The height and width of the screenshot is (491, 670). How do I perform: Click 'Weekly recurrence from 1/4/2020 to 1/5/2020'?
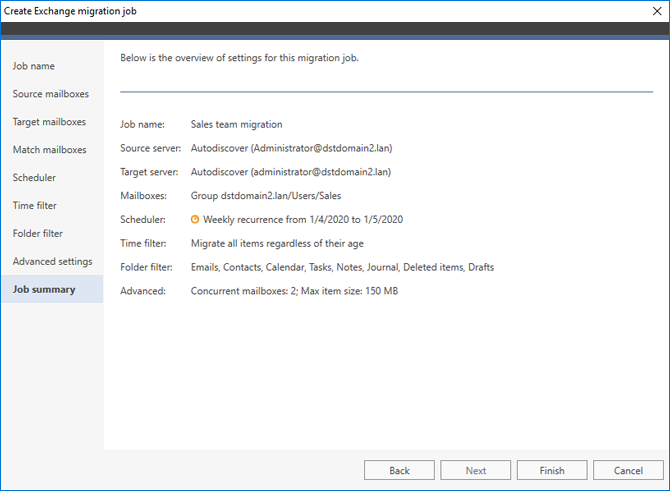tap(303, 219)
